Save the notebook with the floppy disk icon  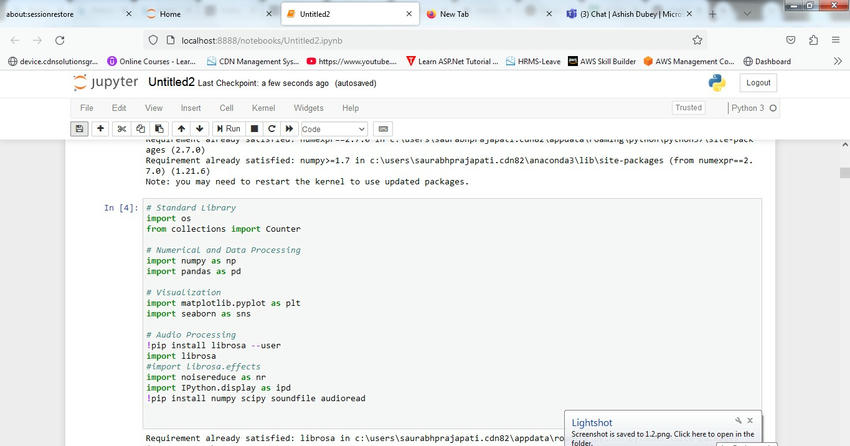79,129
